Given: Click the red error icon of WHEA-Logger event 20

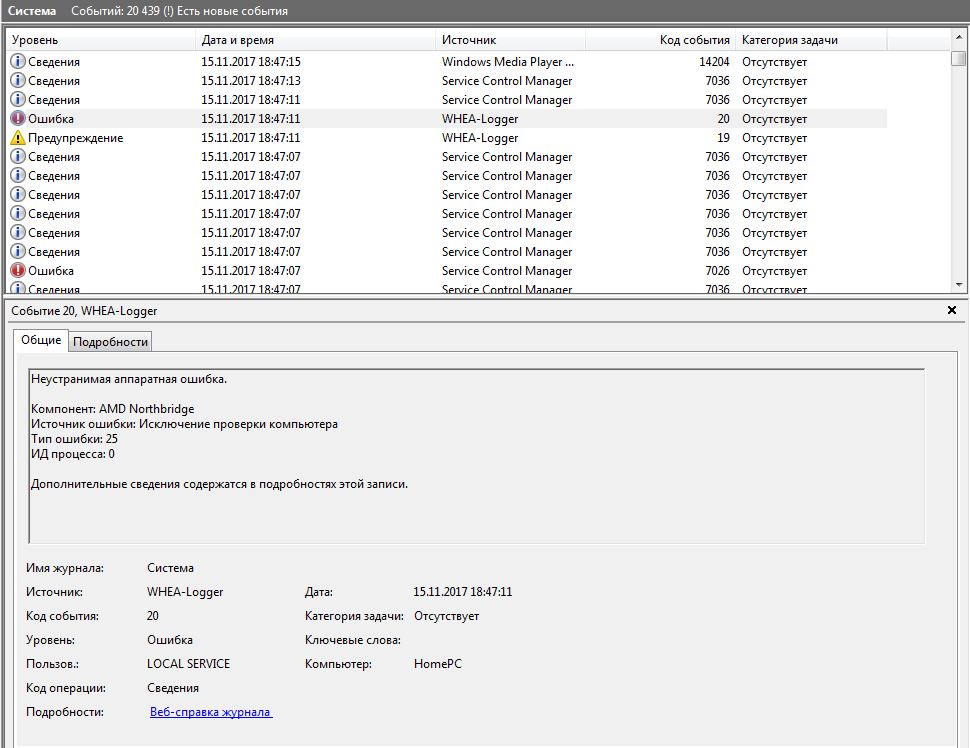Looking at the screenshot, I should [18, 118].
